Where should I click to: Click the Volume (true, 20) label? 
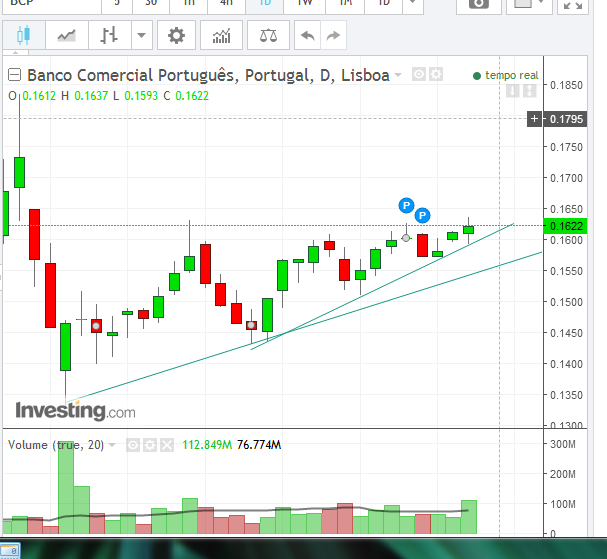click(x=56, y=445)
